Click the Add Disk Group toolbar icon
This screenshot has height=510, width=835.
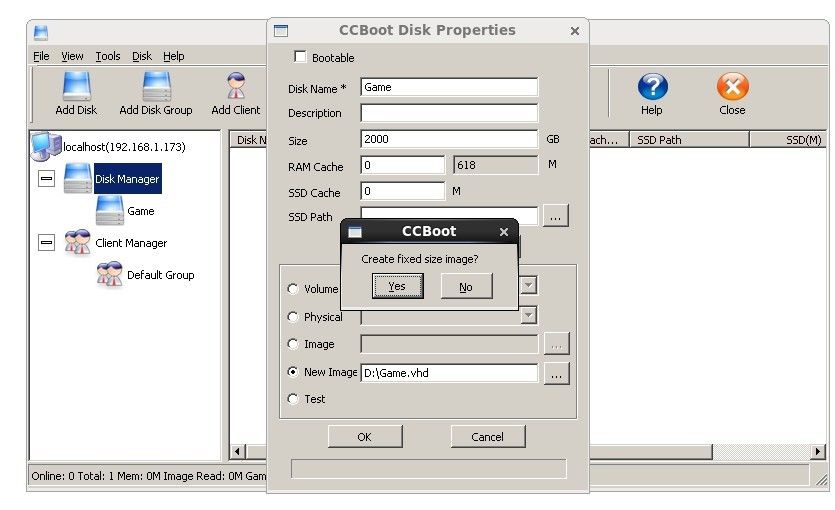click(x=157, y=87)
